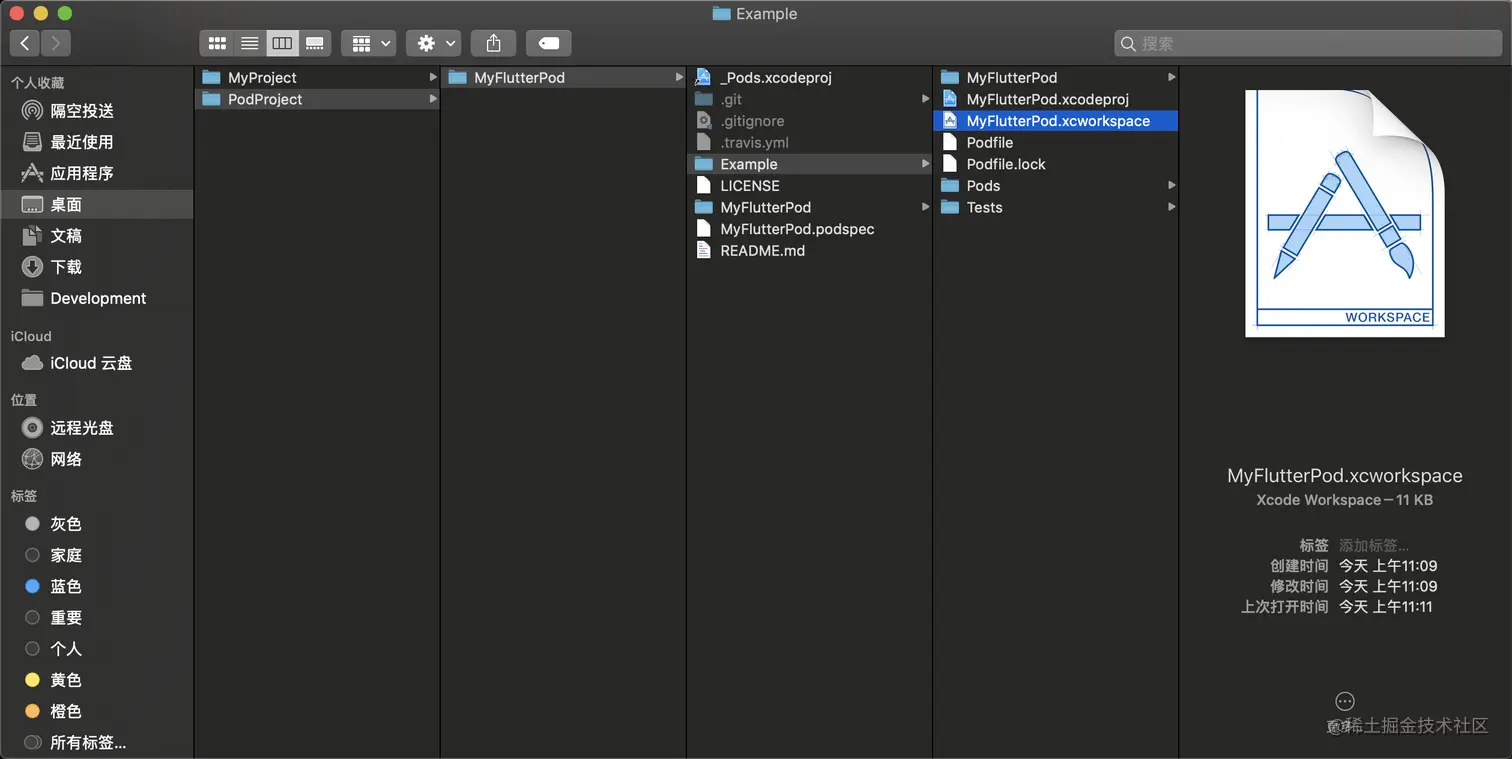Switch Finder to icon view
1512x759 pixels.
[217, 43]
